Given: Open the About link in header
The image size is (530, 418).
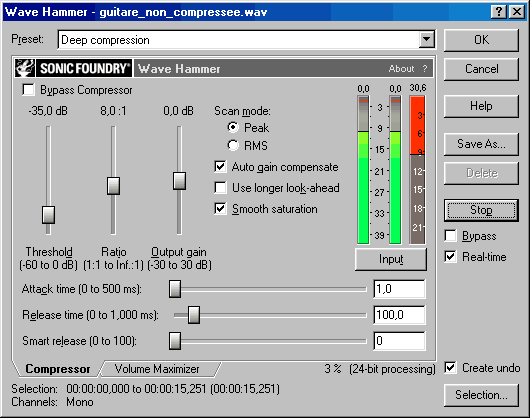Looking at the screenshot, I should [401, 69].
